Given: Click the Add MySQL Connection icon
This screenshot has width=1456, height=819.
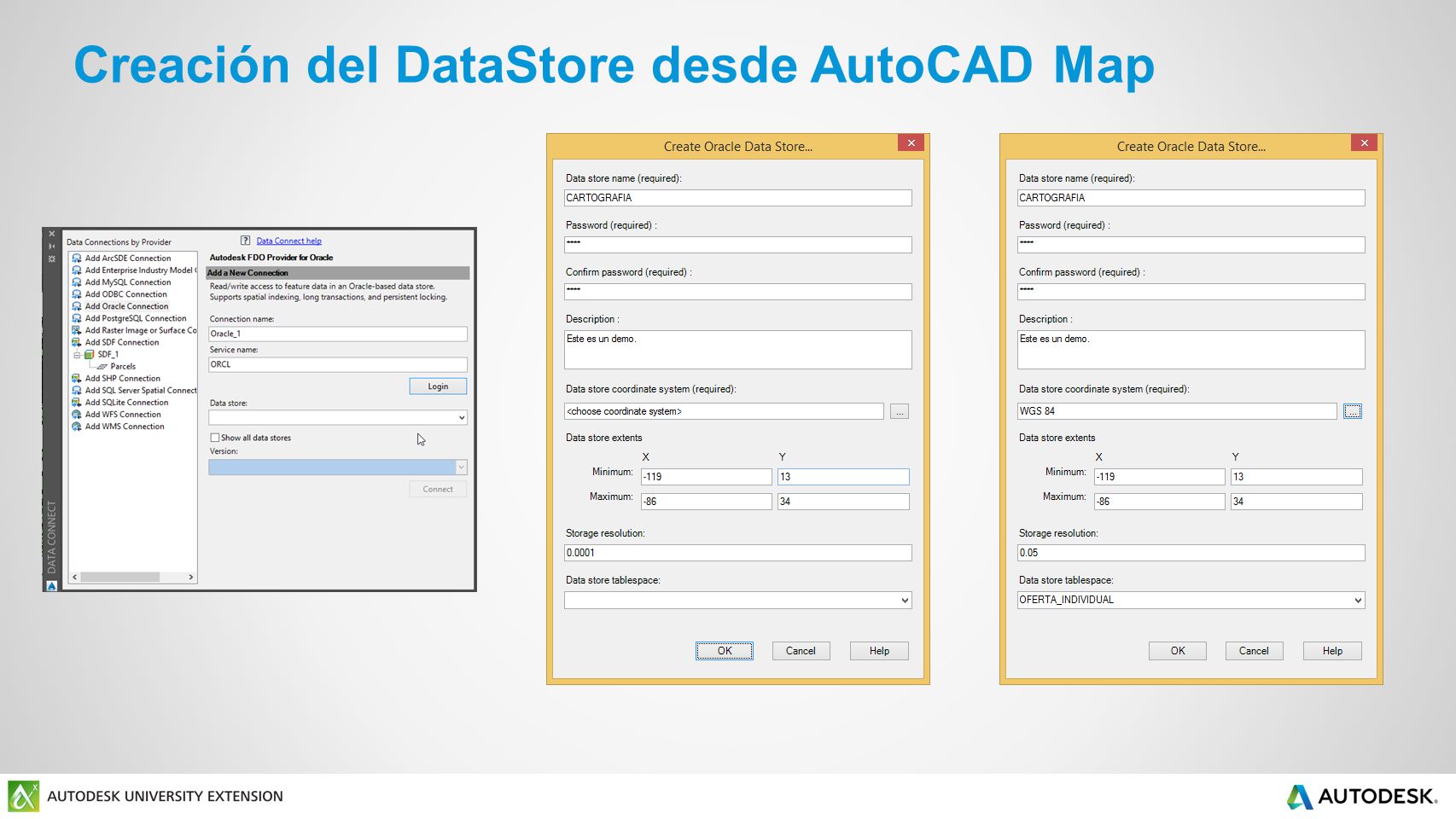Looking at the screenshot, I should point(77,282).
